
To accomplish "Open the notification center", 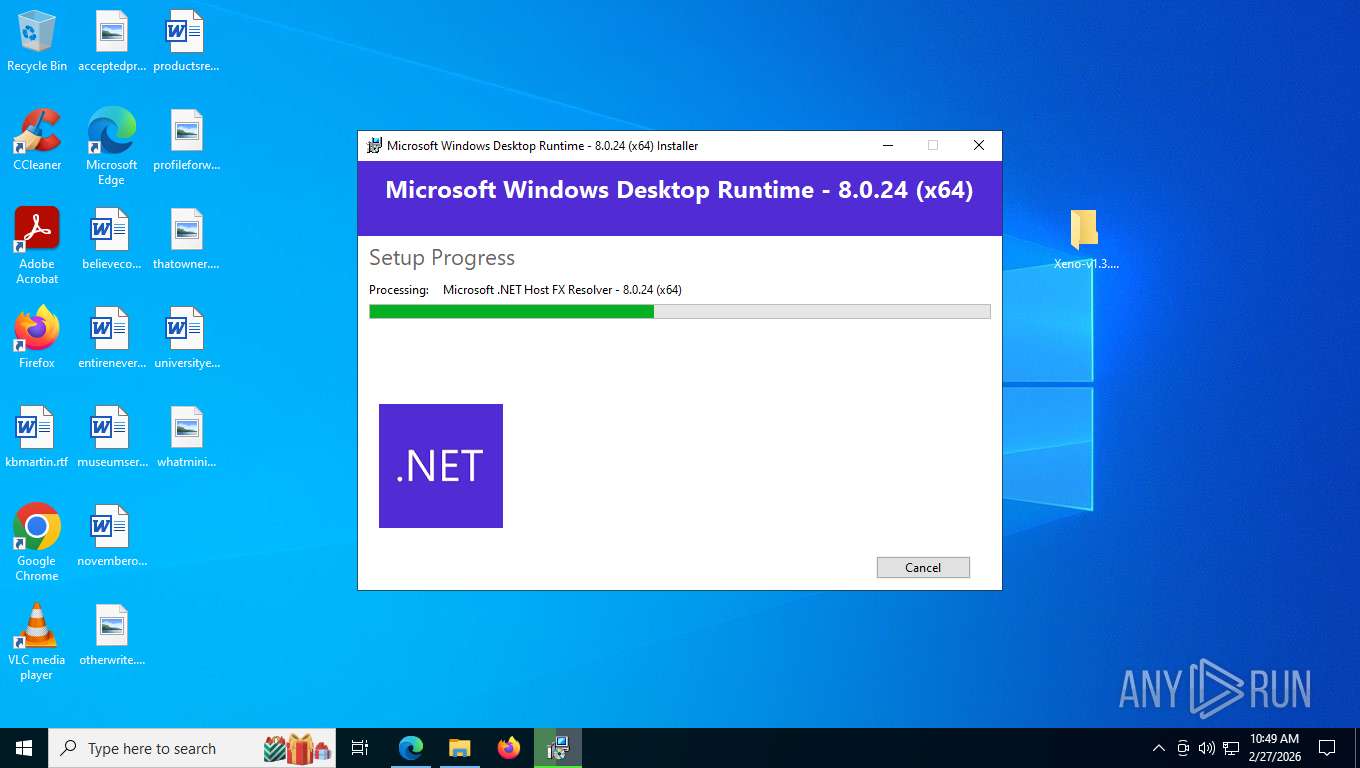I will point(1327,748).
